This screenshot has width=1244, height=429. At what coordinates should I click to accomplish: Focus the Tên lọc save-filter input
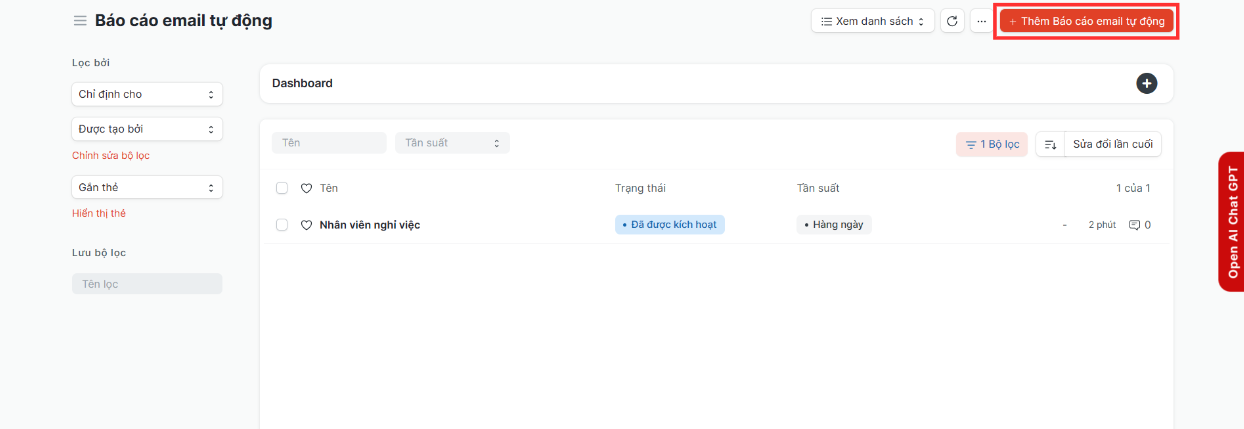(147, 284)
